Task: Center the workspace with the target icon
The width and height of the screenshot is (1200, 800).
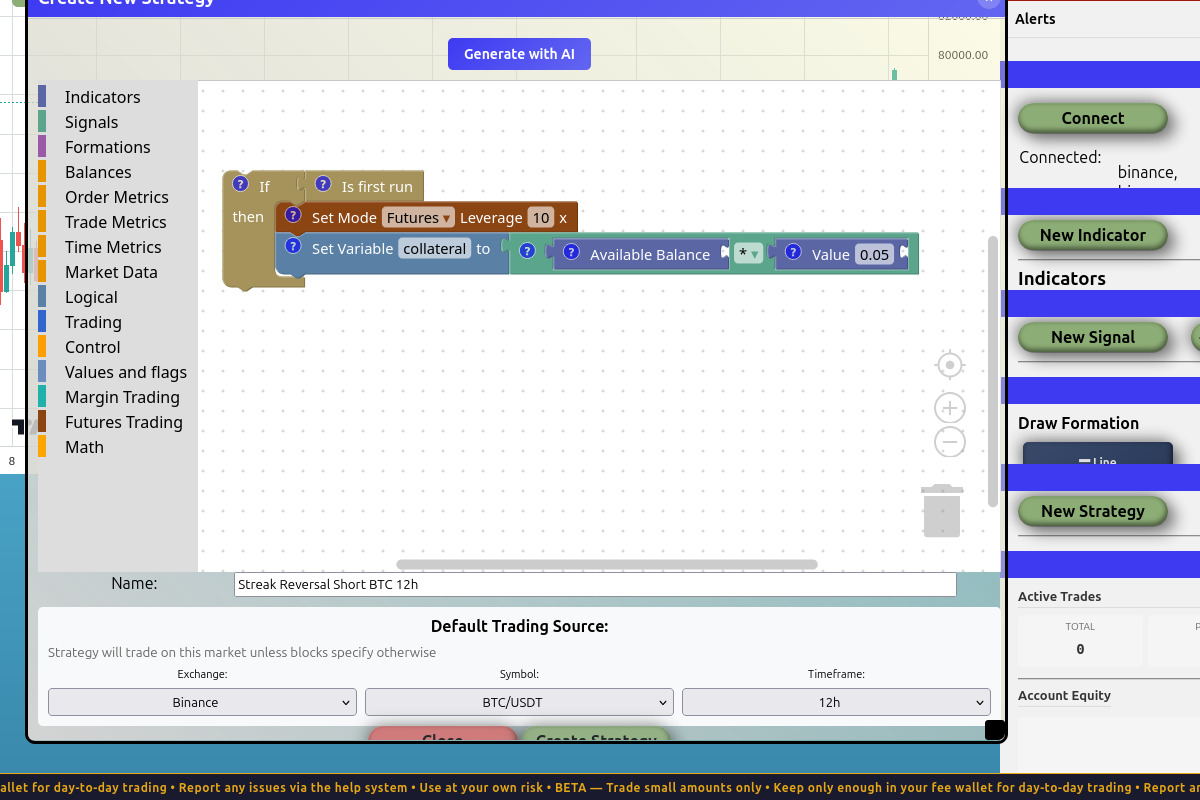Action: click(950, 365)
